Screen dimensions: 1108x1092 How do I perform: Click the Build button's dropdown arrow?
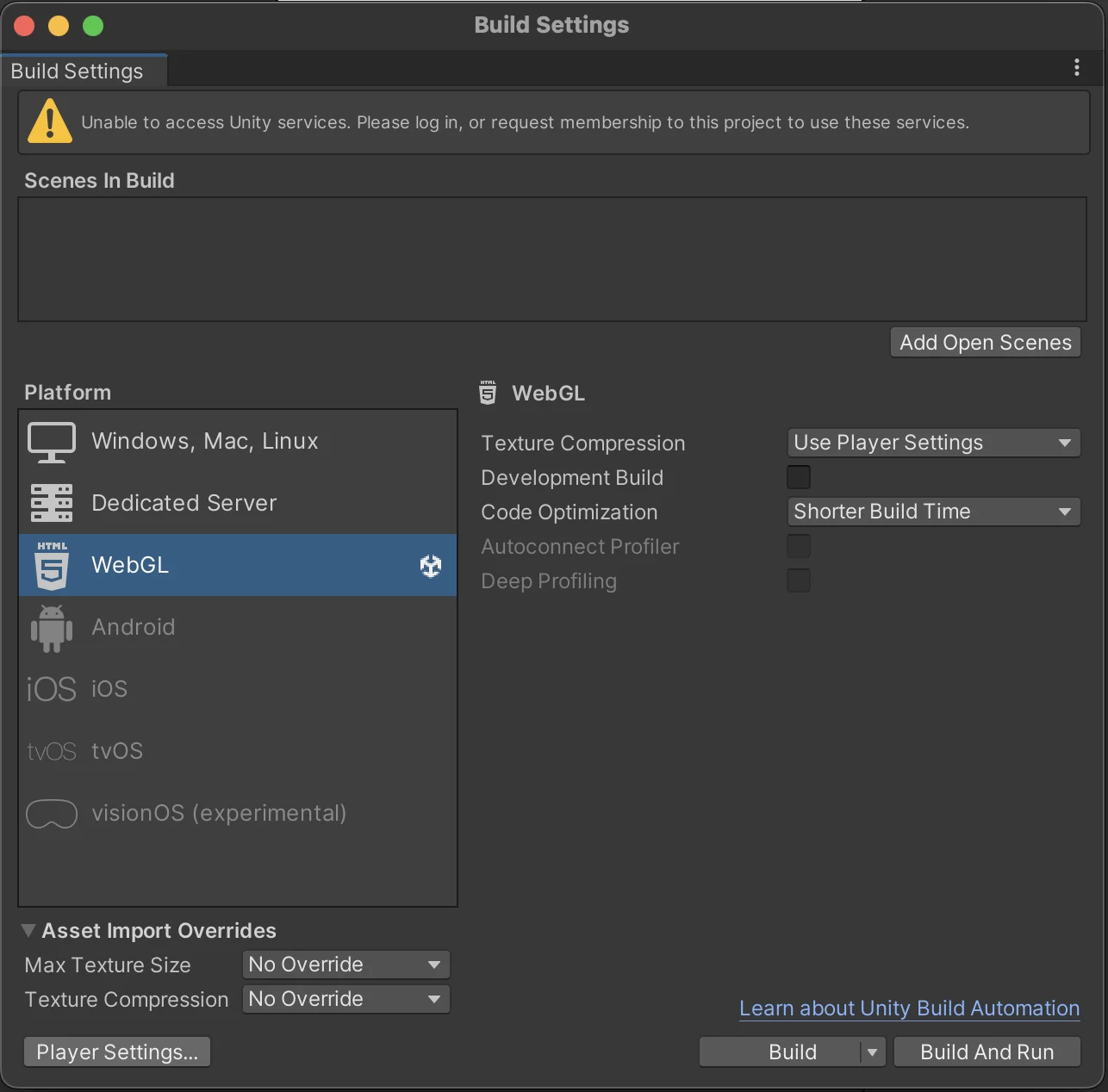[873, 1052]
